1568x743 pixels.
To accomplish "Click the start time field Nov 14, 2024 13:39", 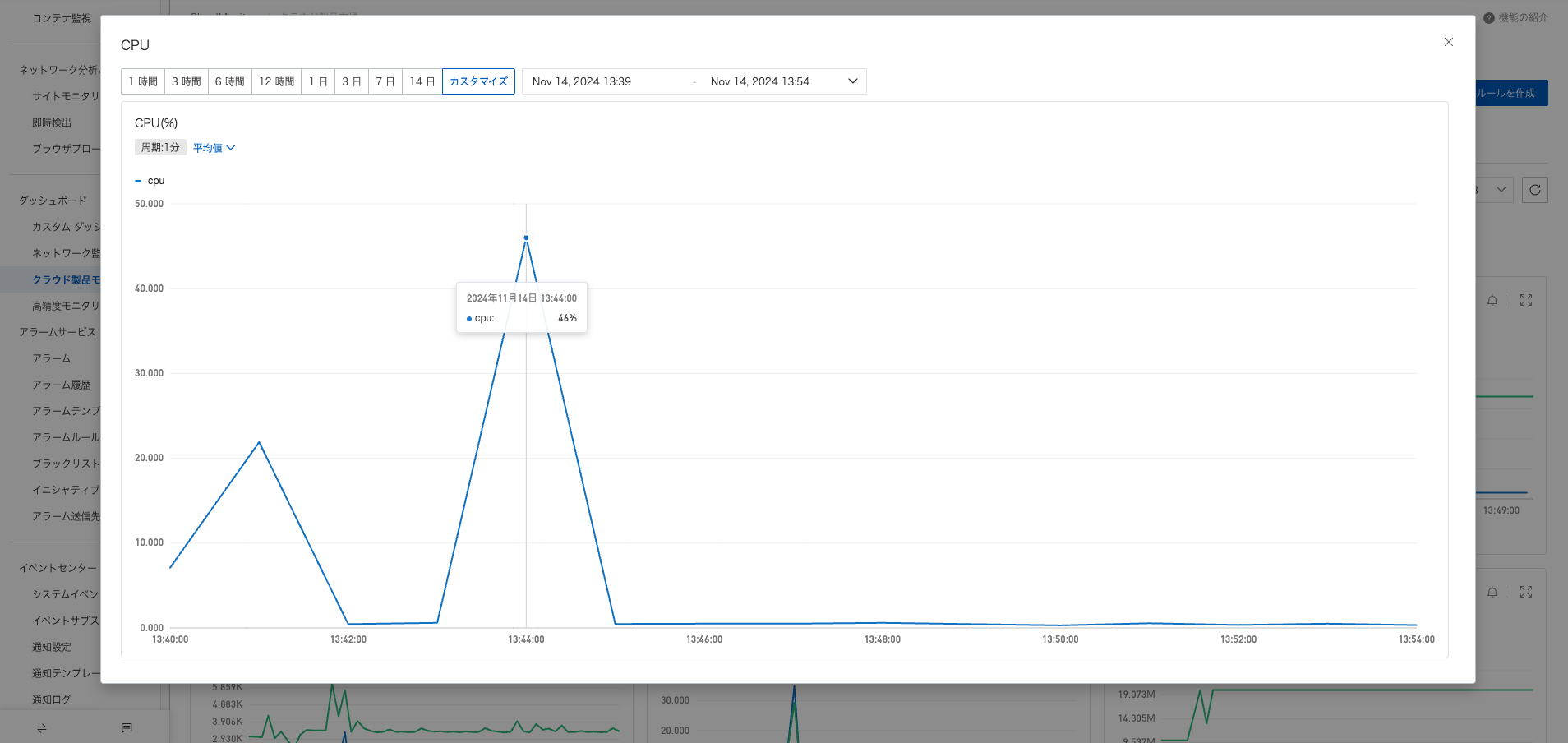I will click(x=582, y=81).
